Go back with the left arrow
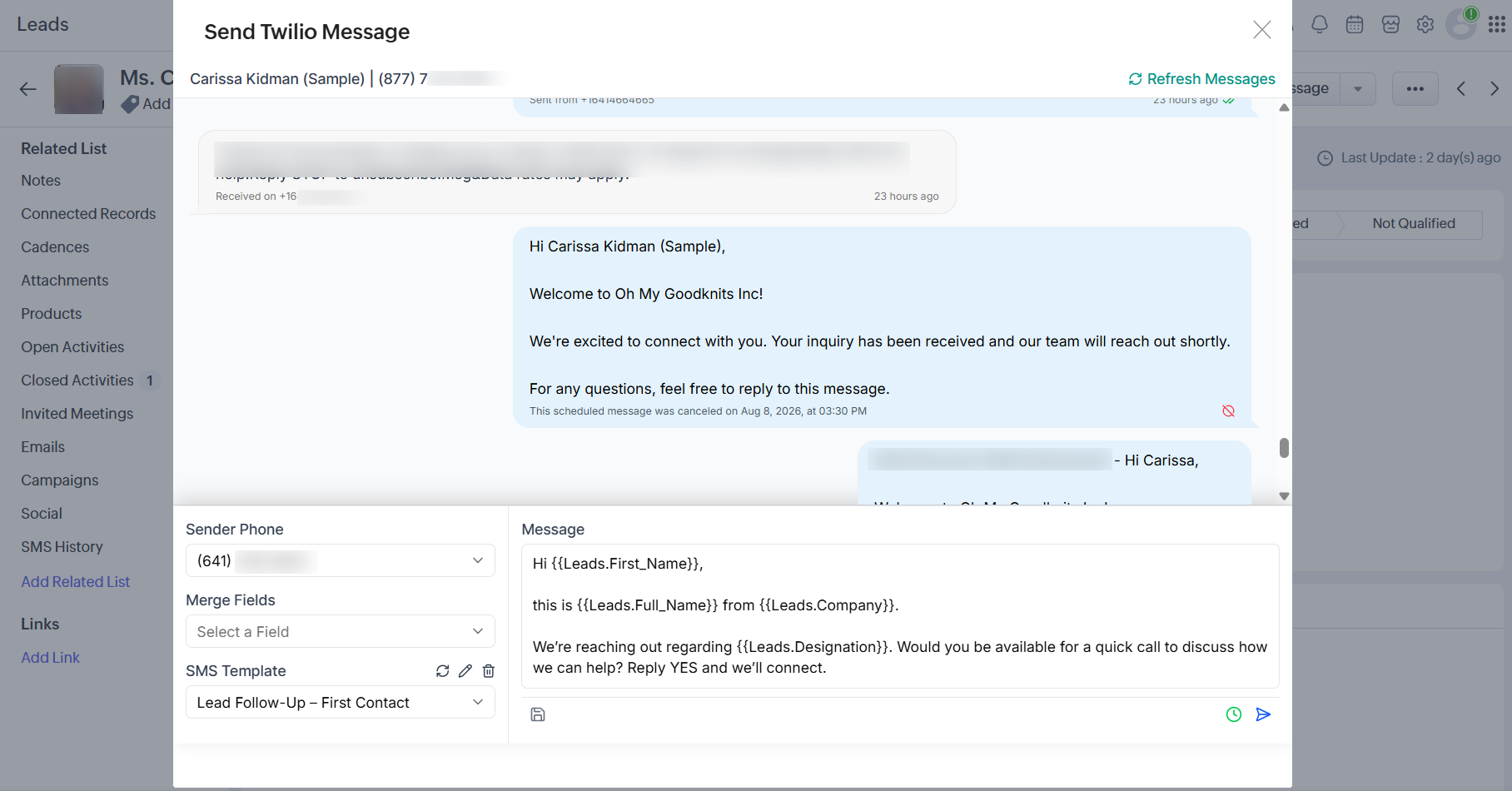Screen dimensions: 1512x791 pos(28,89)
